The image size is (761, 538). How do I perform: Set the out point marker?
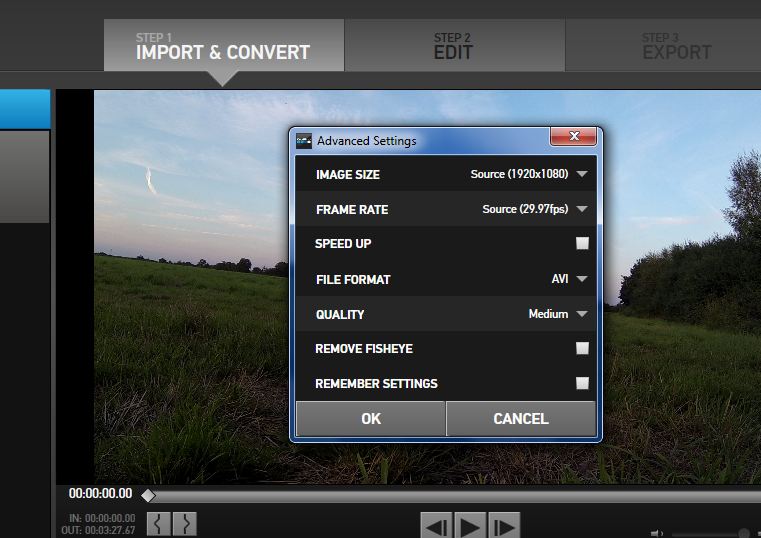(184, 523)
